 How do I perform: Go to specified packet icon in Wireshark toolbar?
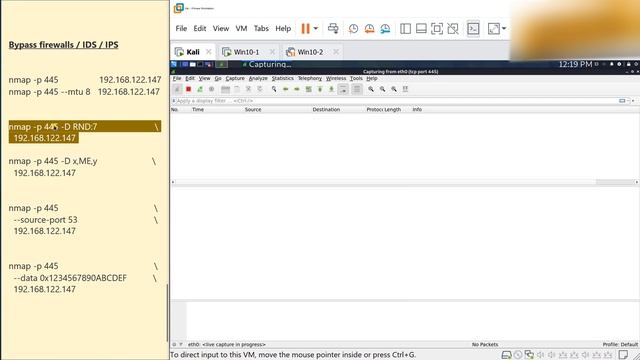point(309,89)
